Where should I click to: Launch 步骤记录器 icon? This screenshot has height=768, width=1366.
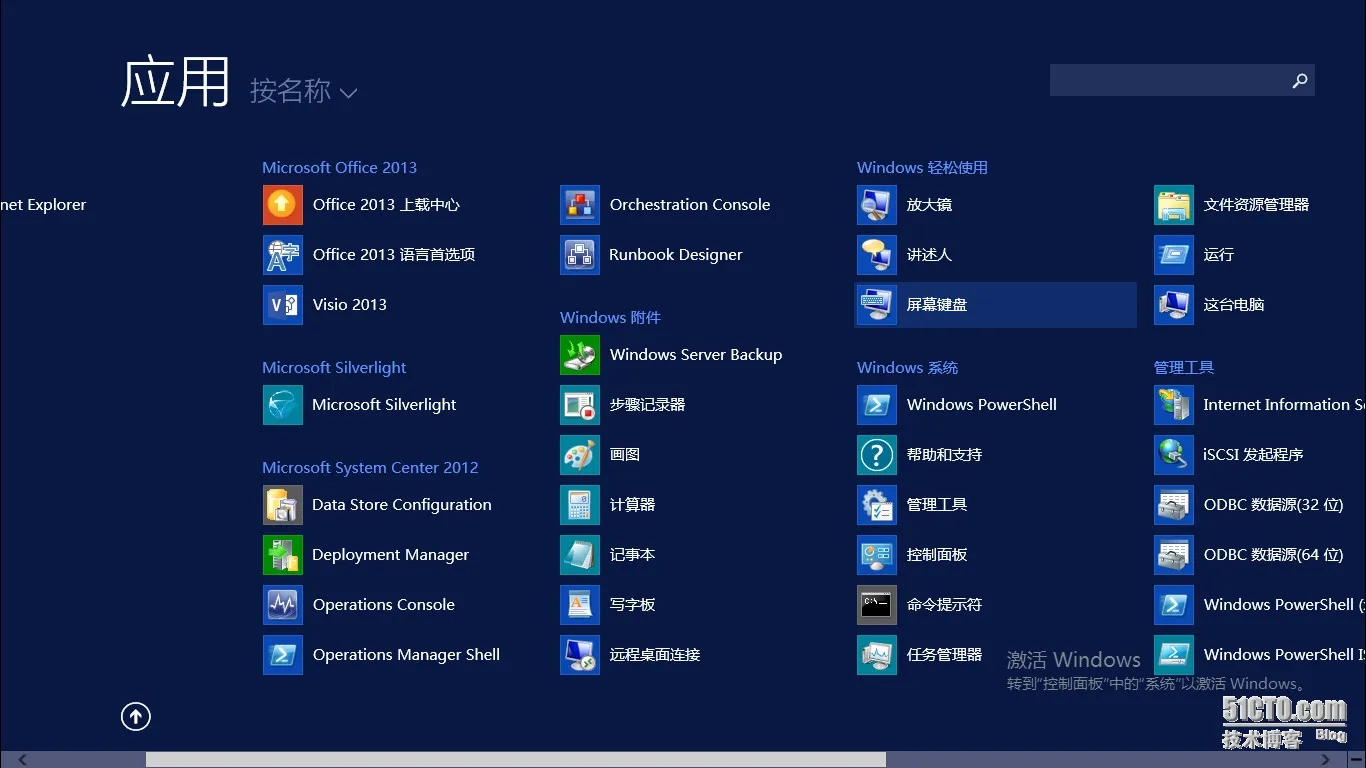click(x=580, y=405)
